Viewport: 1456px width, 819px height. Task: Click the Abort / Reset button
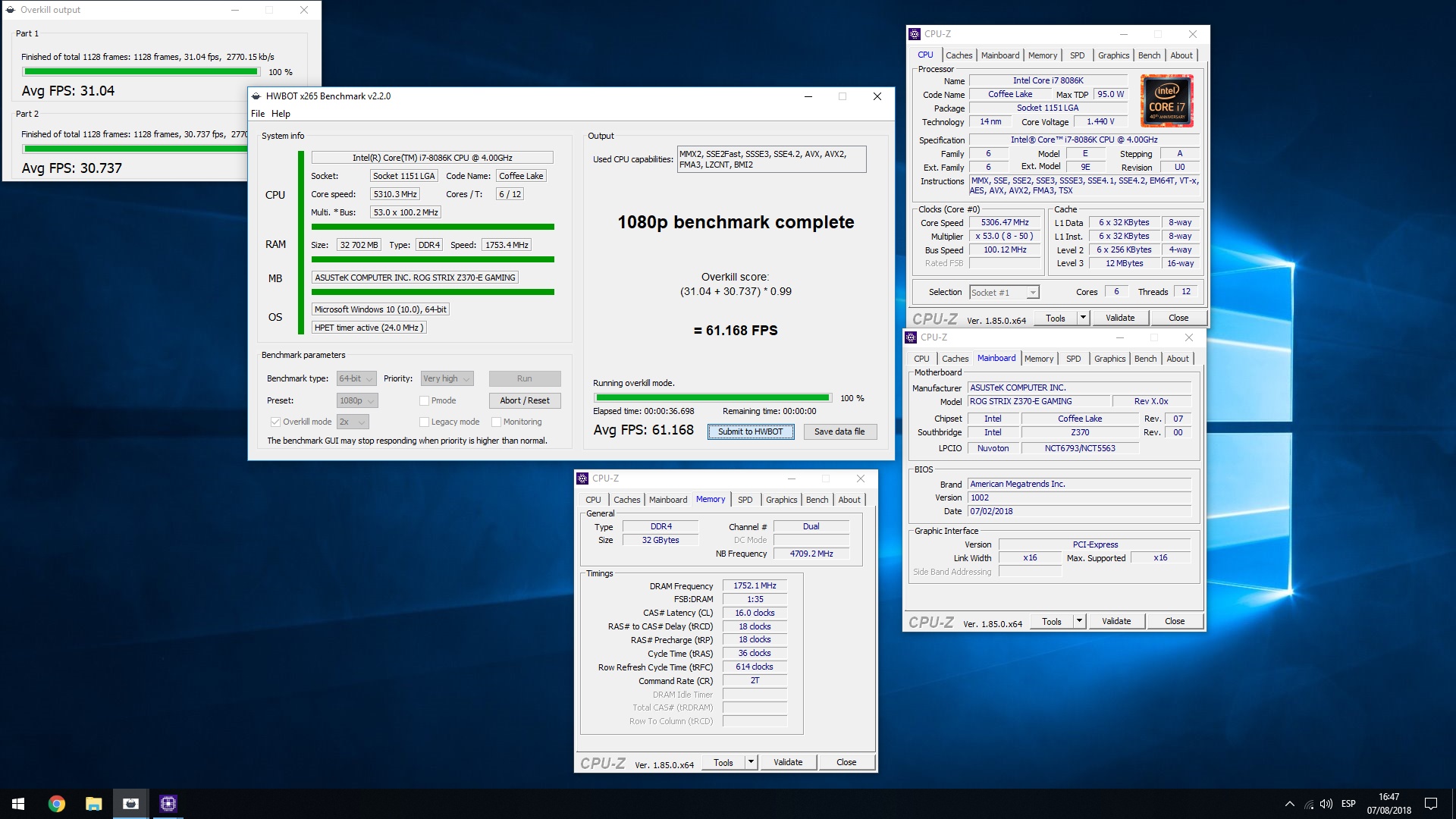[525, 400]
